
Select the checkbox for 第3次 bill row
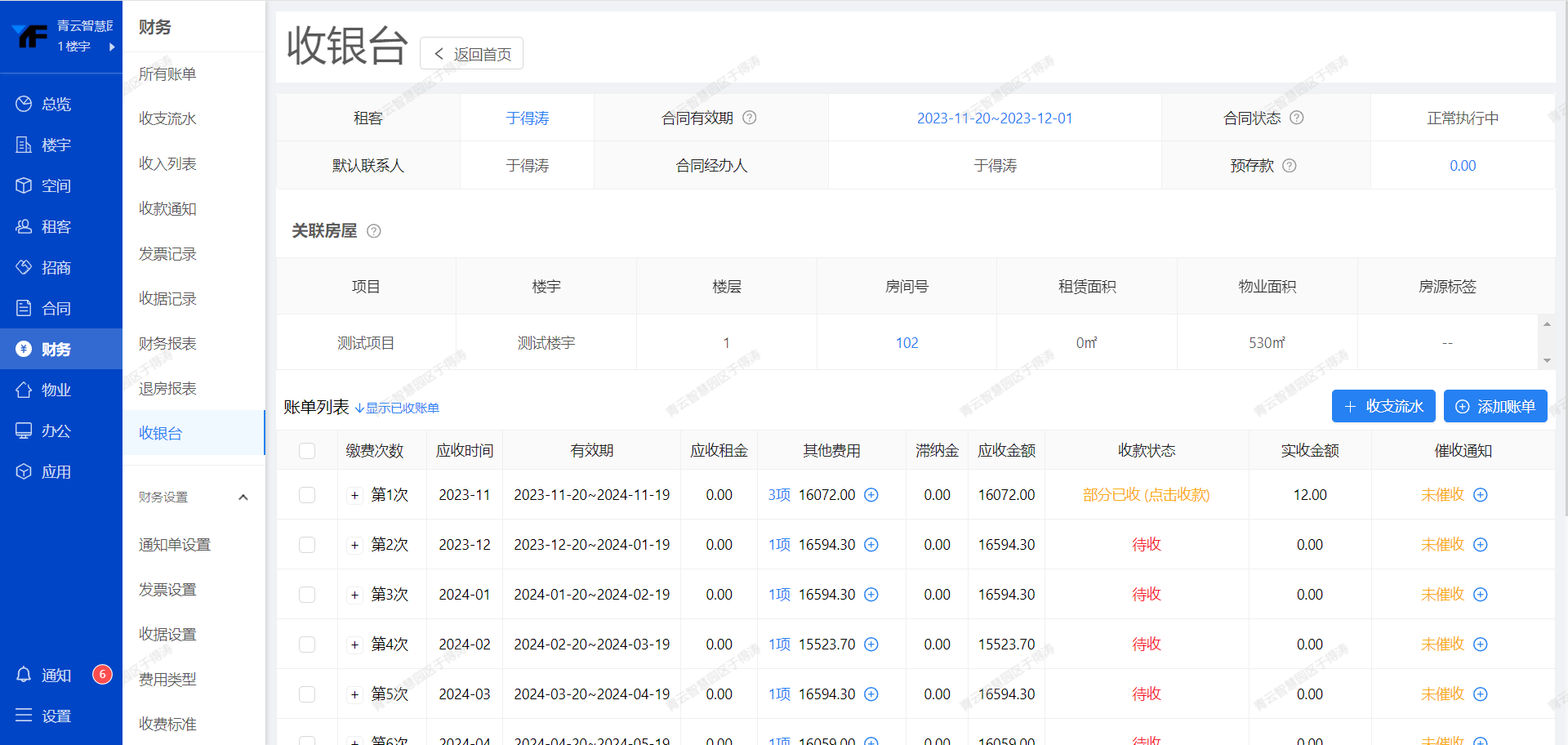click(307, 595)
